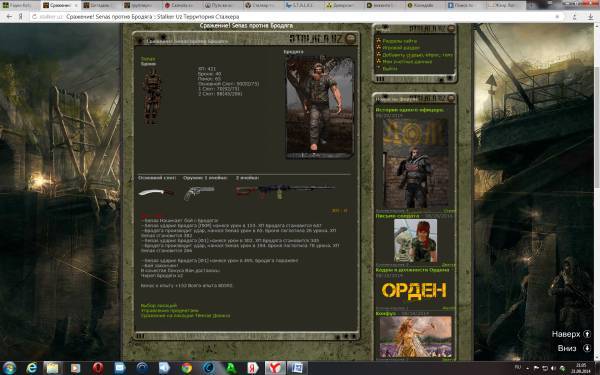
Task: Open the Выбор локаций link
Action: [x=159, y=305]
